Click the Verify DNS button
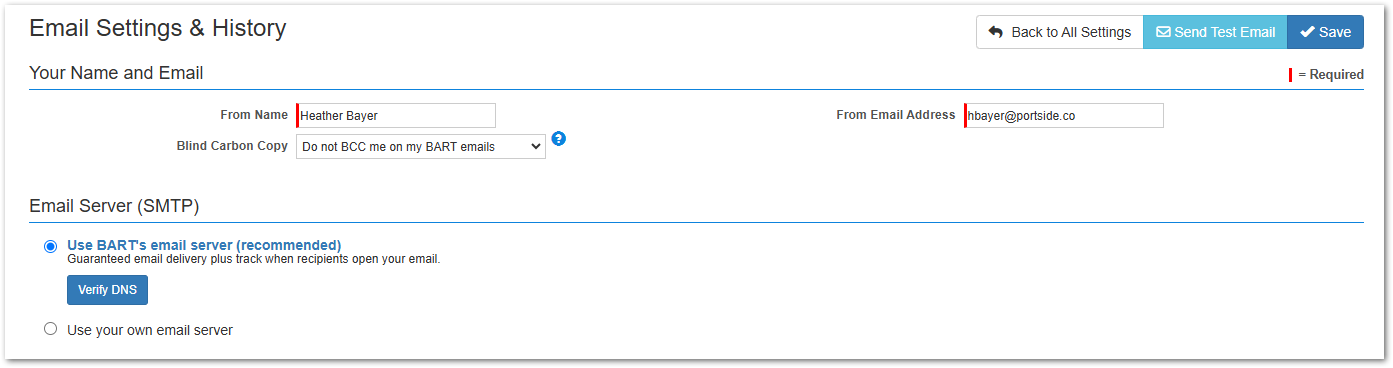 tap(107, 290)
